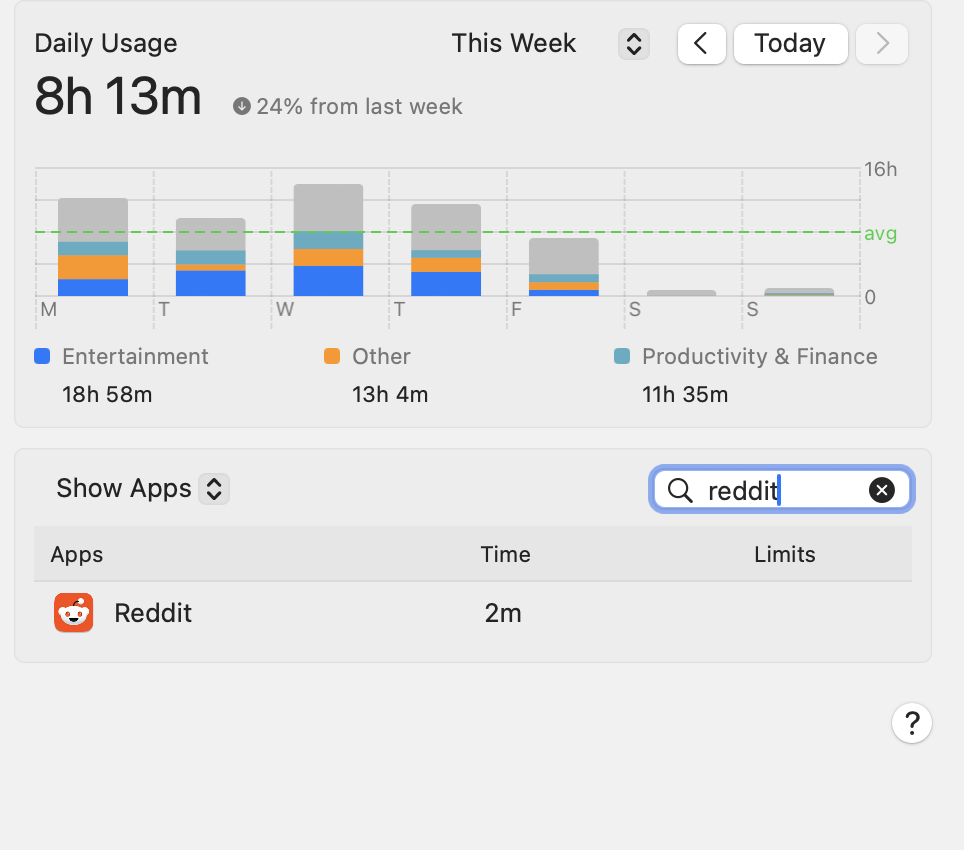964x850 pixels.
Task: Sort by the Time column header
Action: pyautogui.click(x=505, y=554)
